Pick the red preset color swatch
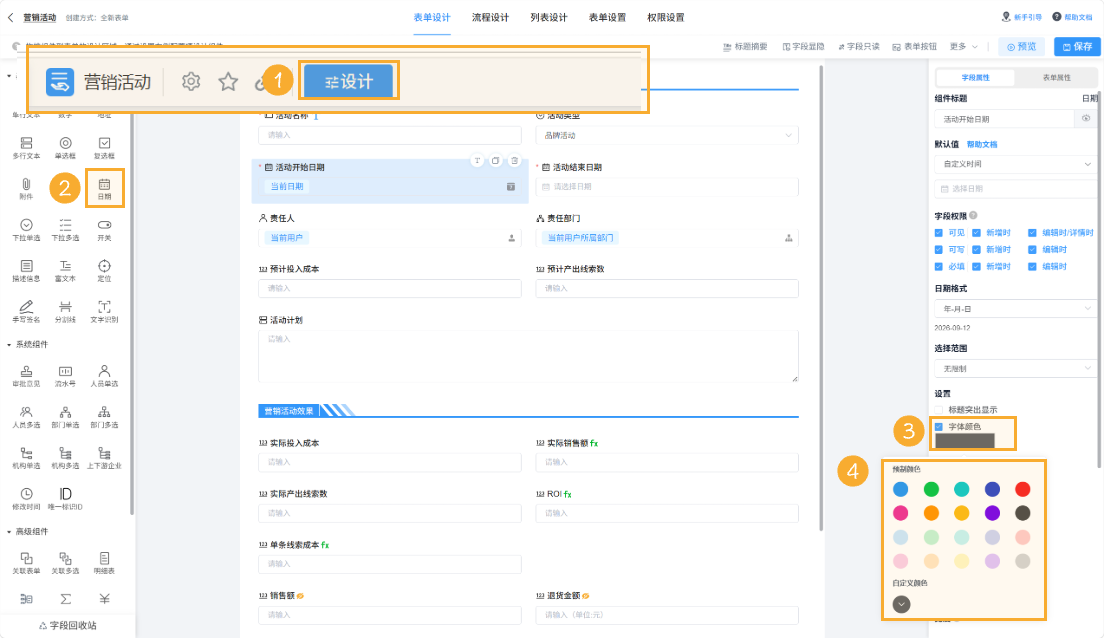The image size is (1104, 638). 1022,489
